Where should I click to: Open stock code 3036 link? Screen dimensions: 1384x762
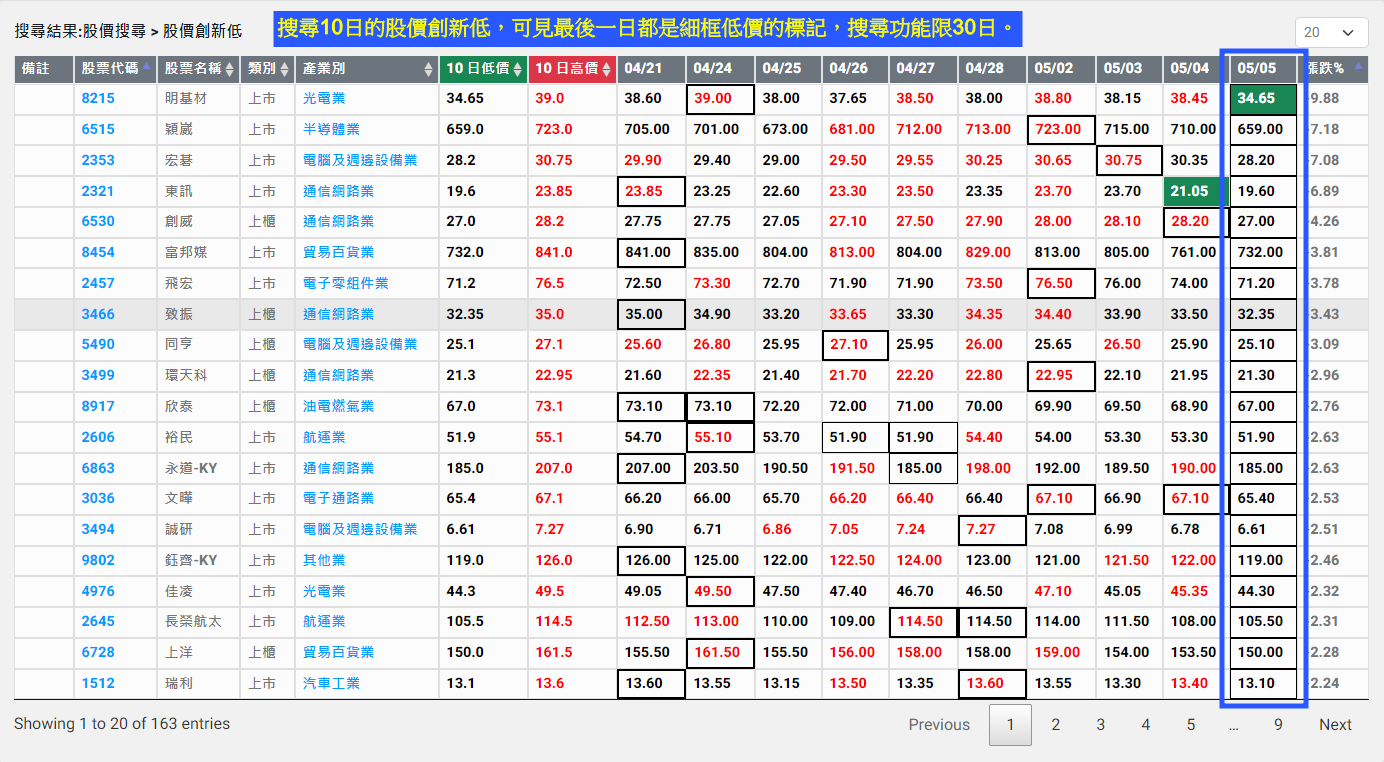98,498
